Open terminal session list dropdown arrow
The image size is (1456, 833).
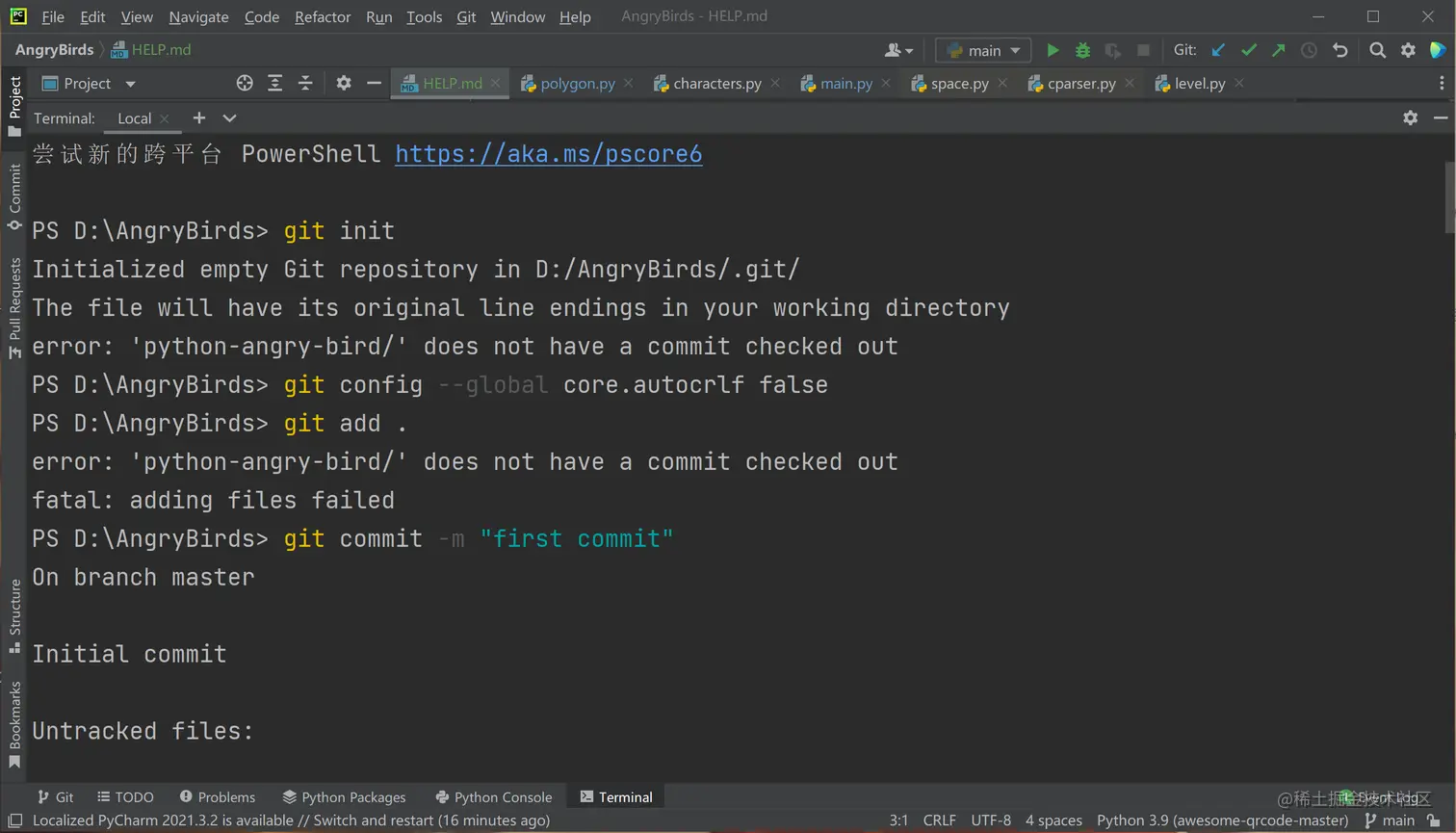click(x=229, y=117)
